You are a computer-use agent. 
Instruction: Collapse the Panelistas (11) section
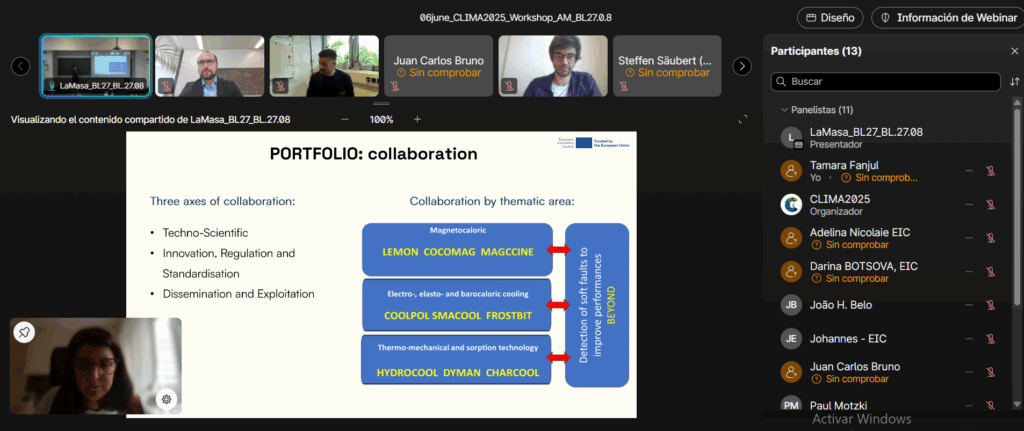pyautogui.click(x=817, y=110)
